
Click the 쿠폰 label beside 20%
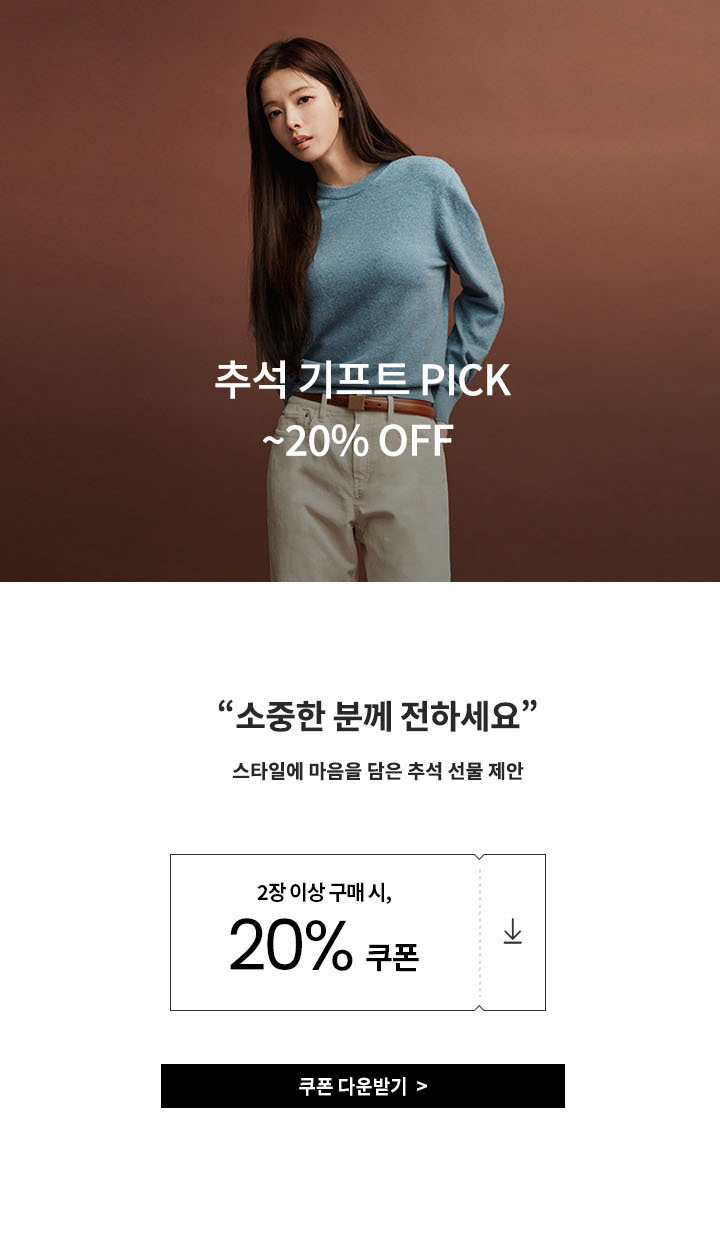tap(391, 956)
